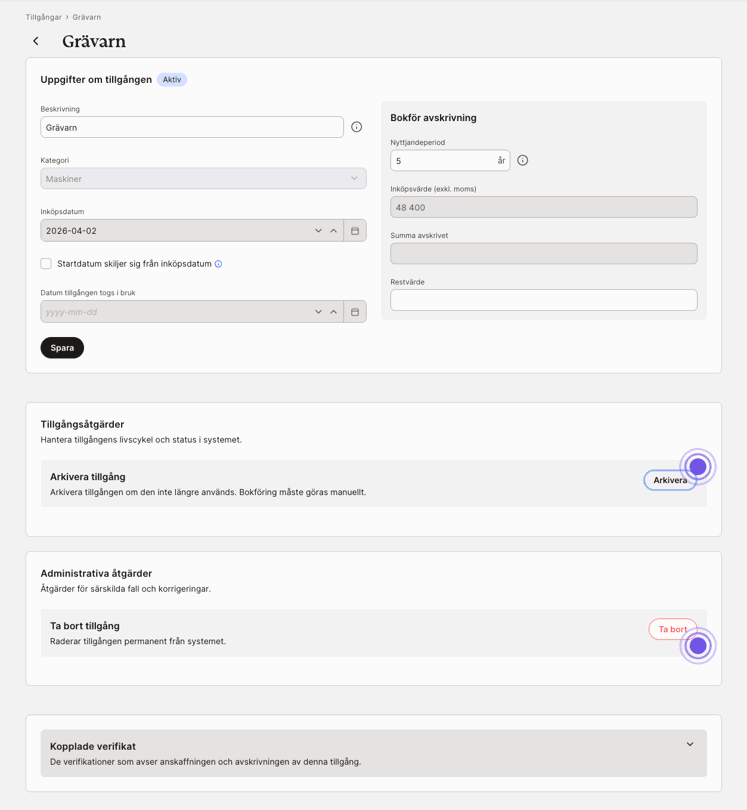Click down arrow in Inköpsdatum field

point(318,231)
